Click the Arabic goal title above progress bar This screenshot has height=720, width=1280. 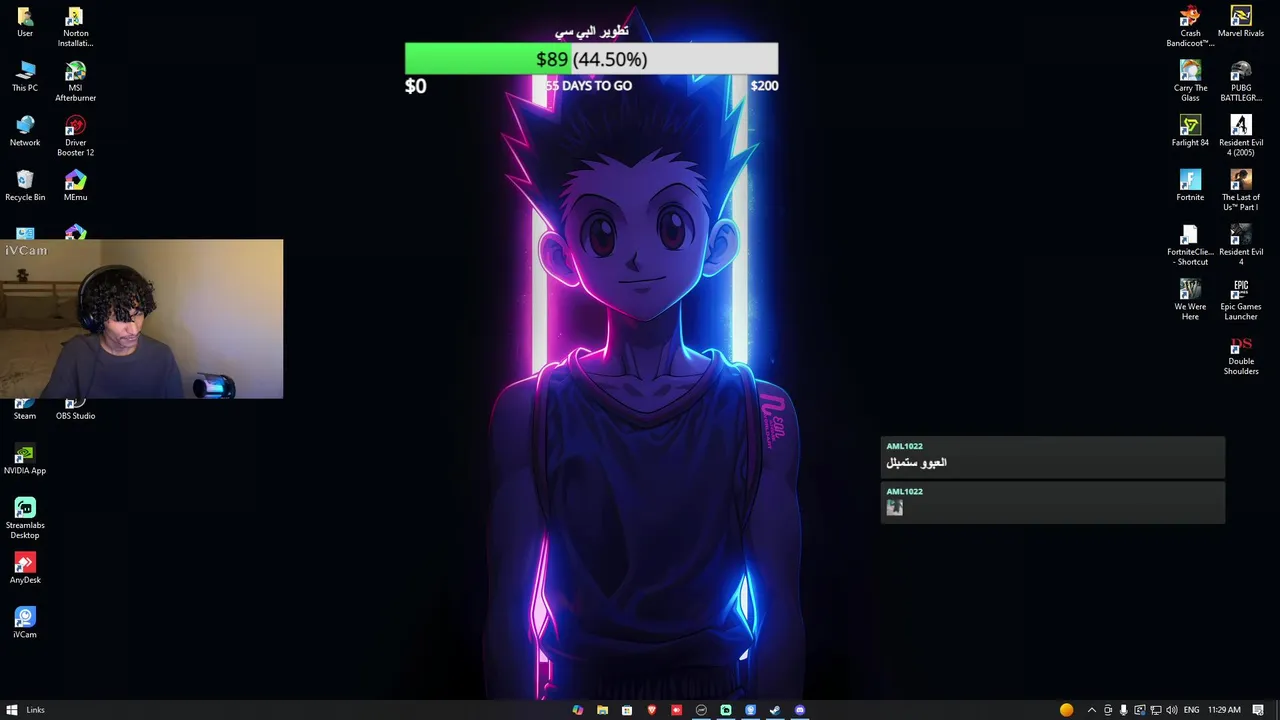click(591, 31)
